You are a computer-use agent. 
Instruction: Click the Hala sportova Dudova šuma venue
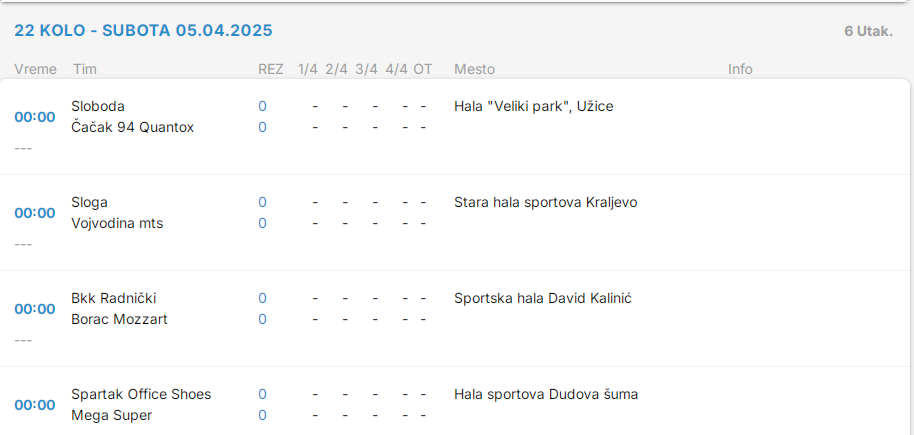coord(545,394)
